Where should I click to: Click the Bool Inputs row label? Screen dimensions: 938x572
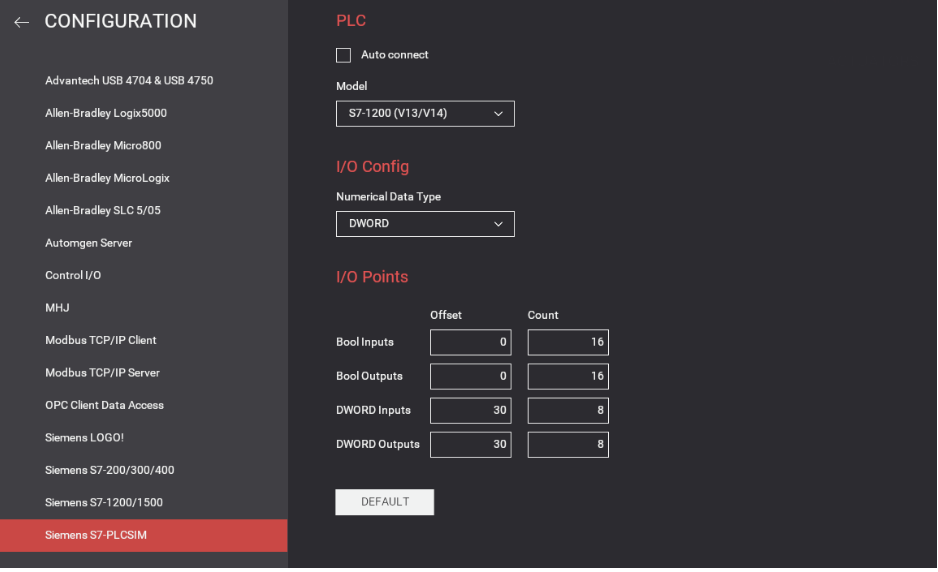[365, 342]
